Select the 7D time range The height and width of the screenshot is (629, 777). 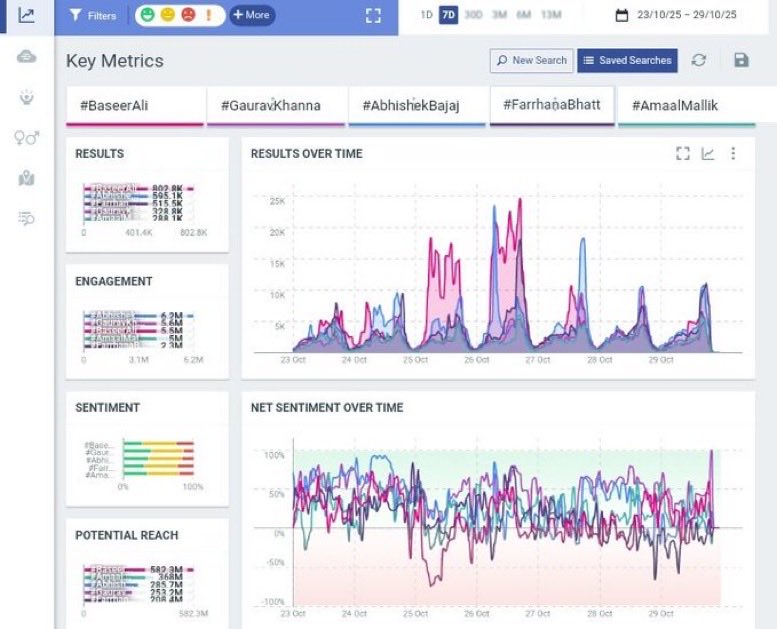pos(448,15)
